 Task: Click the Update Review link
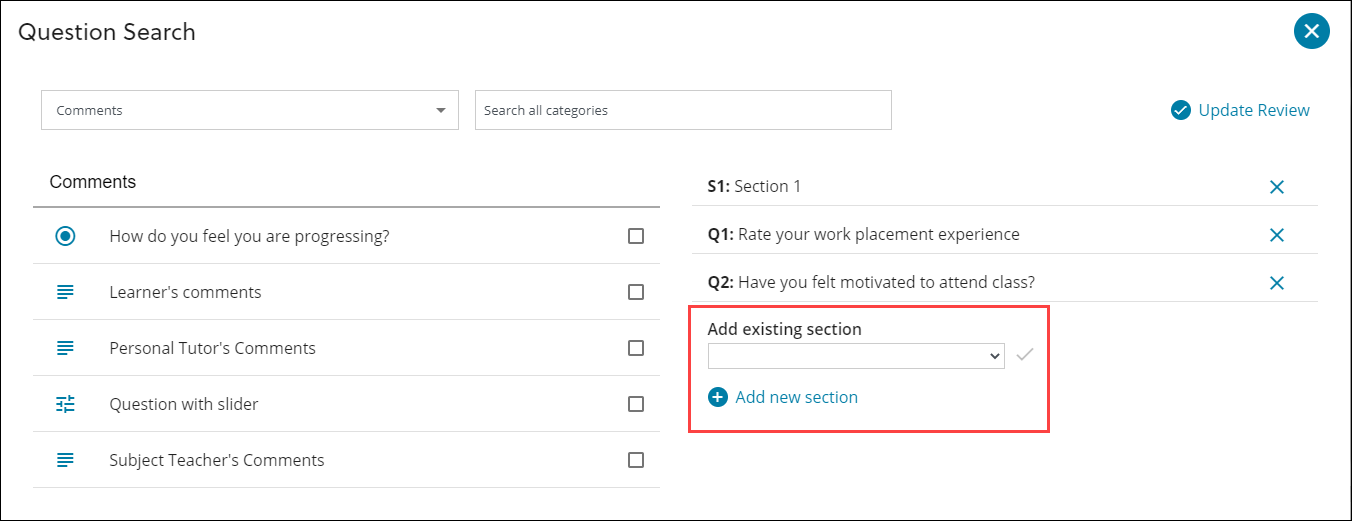click(1253, 110)
